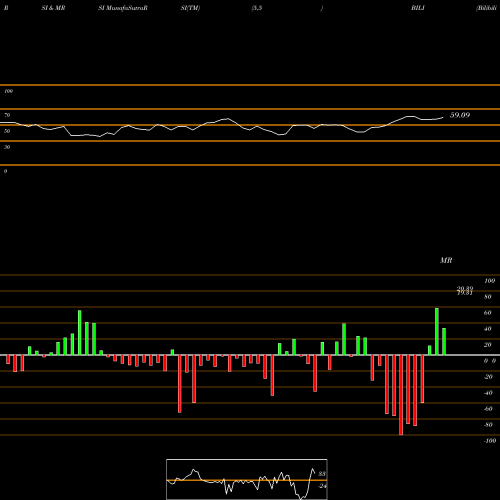Open the small RSI preview chart thumbnail
Screen dimensions: 500x500
pos(247,479)
